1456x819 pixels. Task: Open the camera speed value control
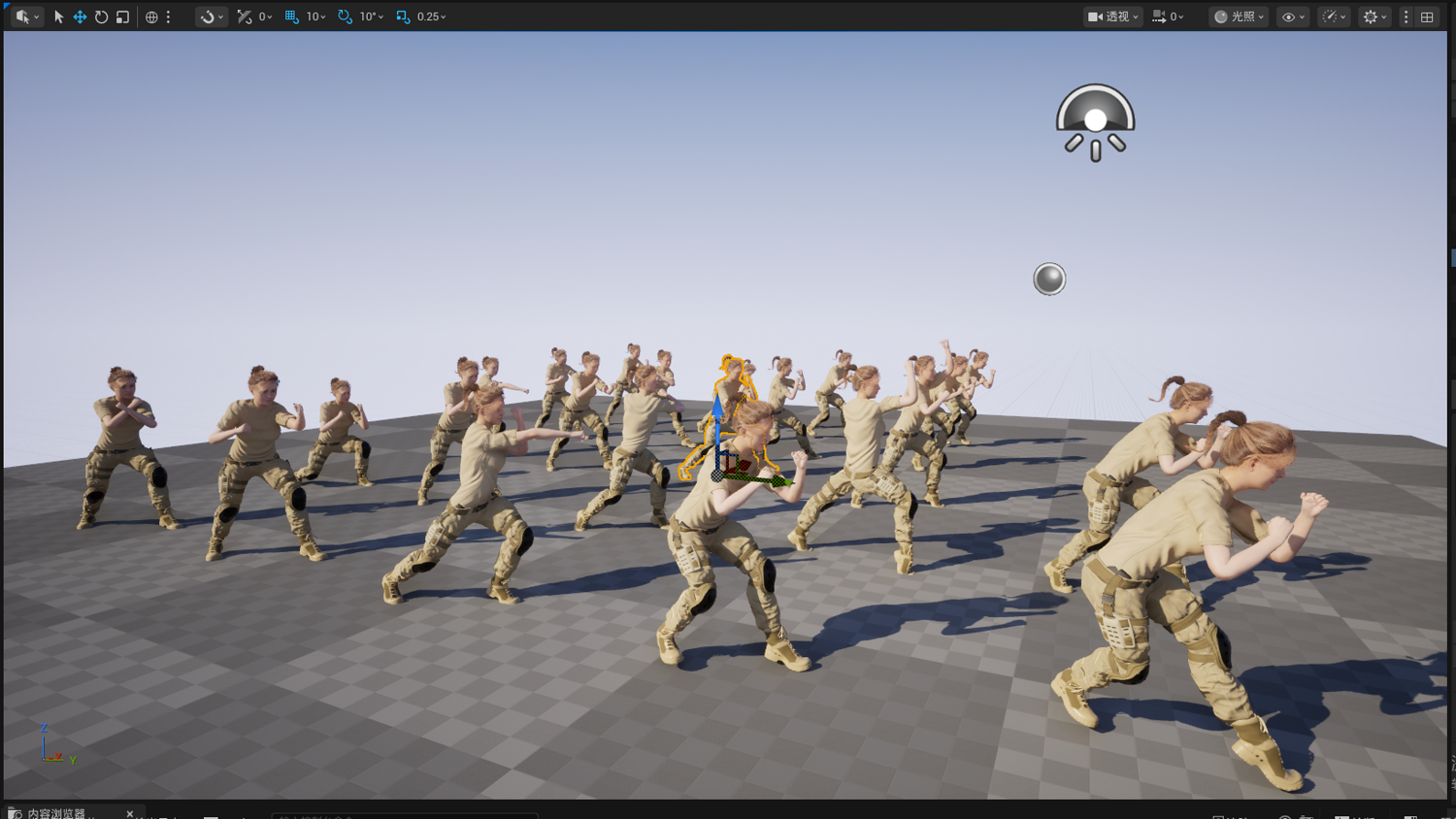1168,16
